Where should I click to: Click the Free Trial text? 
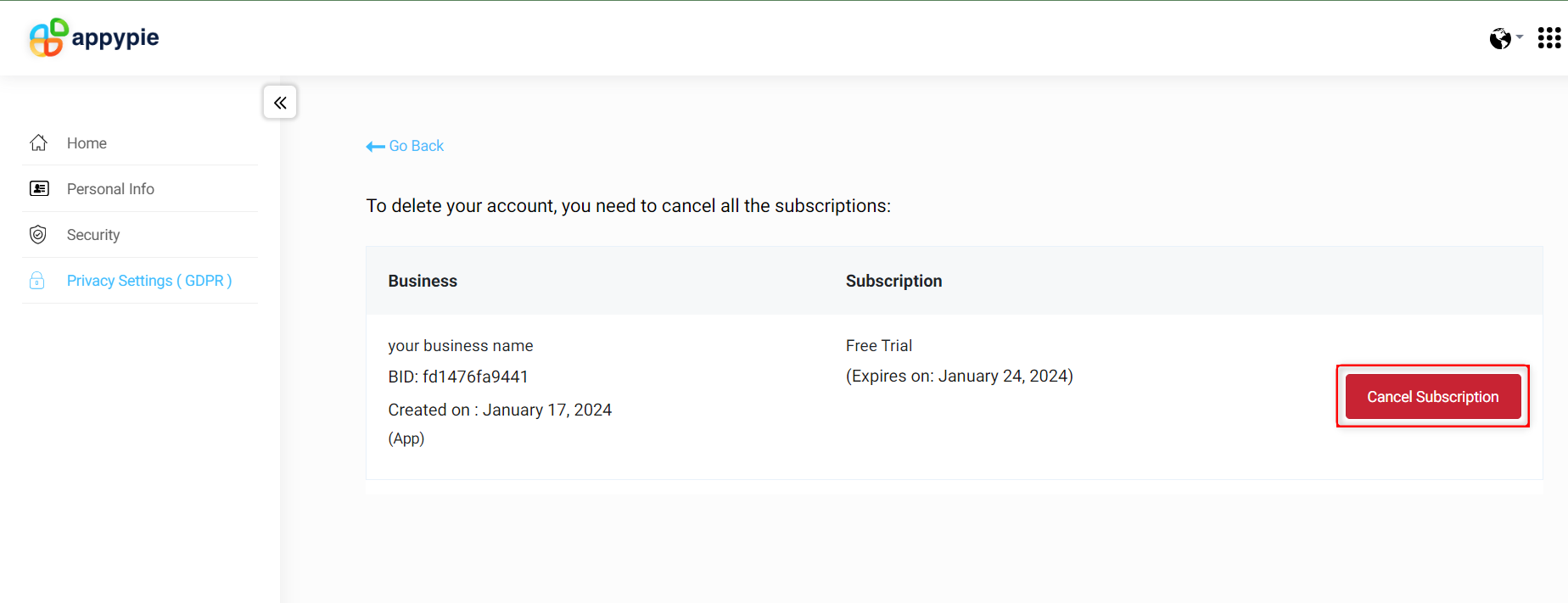[x=879, y=345]
